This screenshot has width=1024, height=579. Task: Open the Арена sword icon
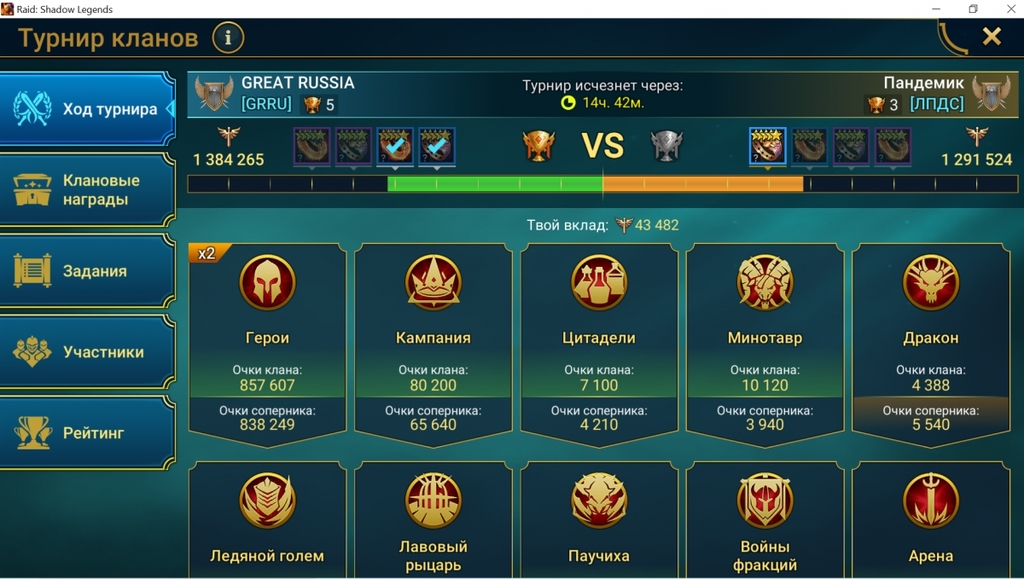pos(931,501)
